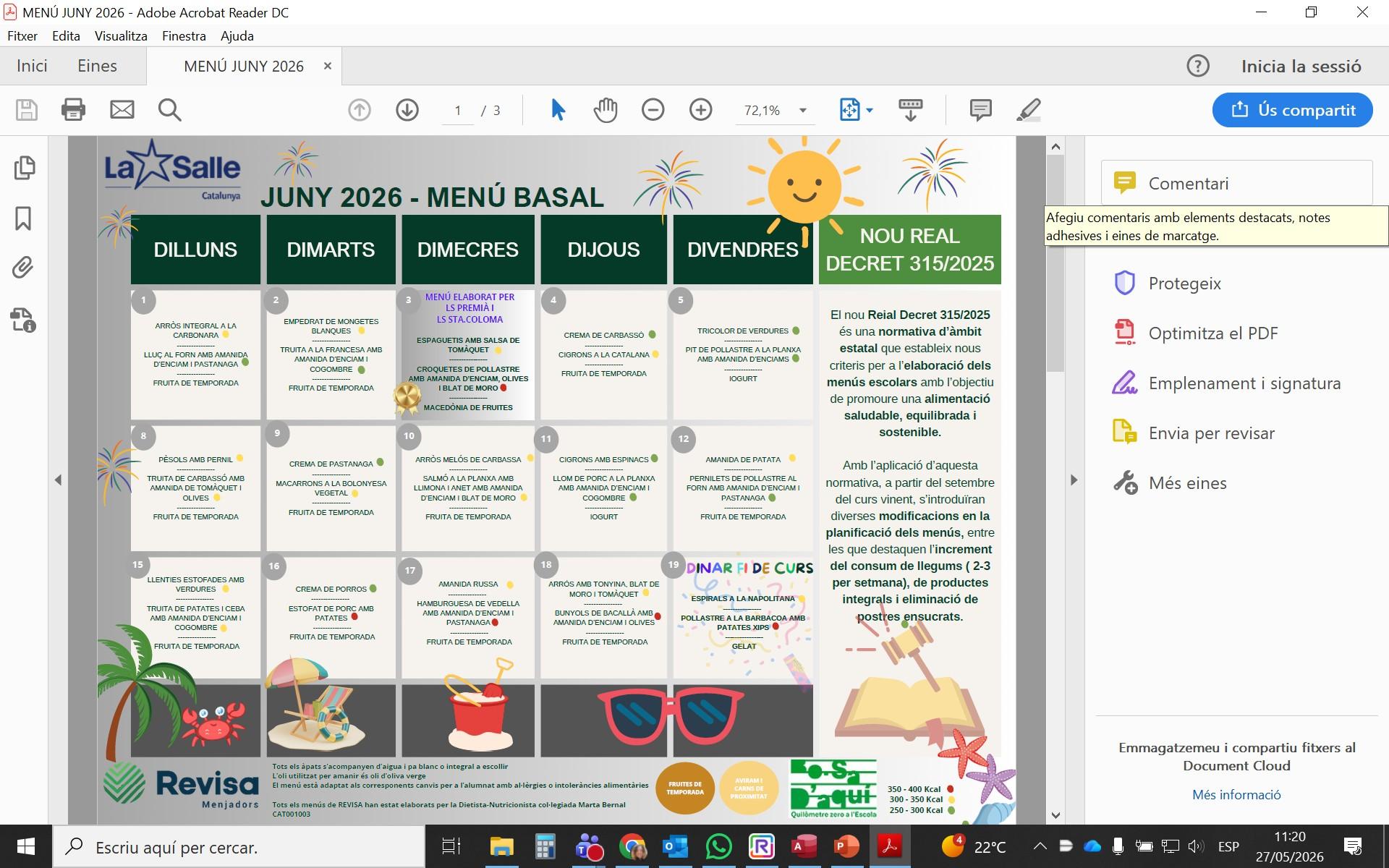Open the attachments paperclip panel
Screen dimensions: 1389x868
23,268
